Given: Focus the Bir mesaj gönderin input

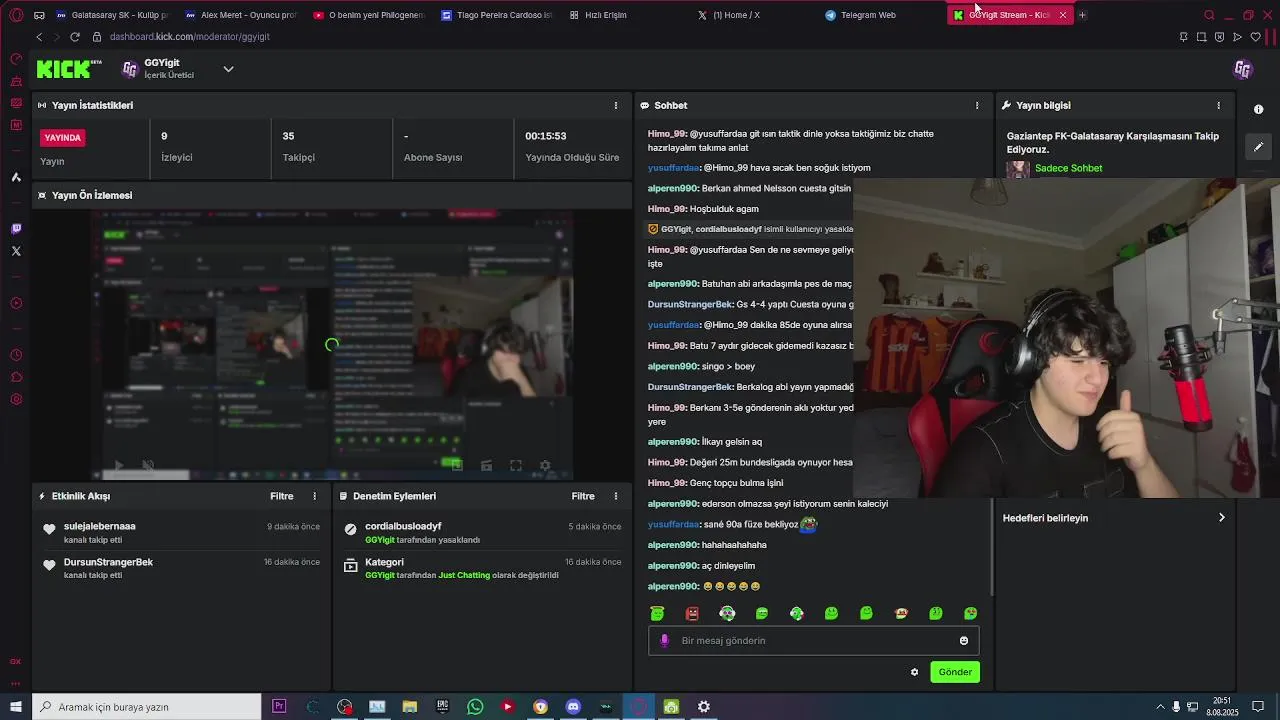Looking at the screenshot, I should [813, 641].
